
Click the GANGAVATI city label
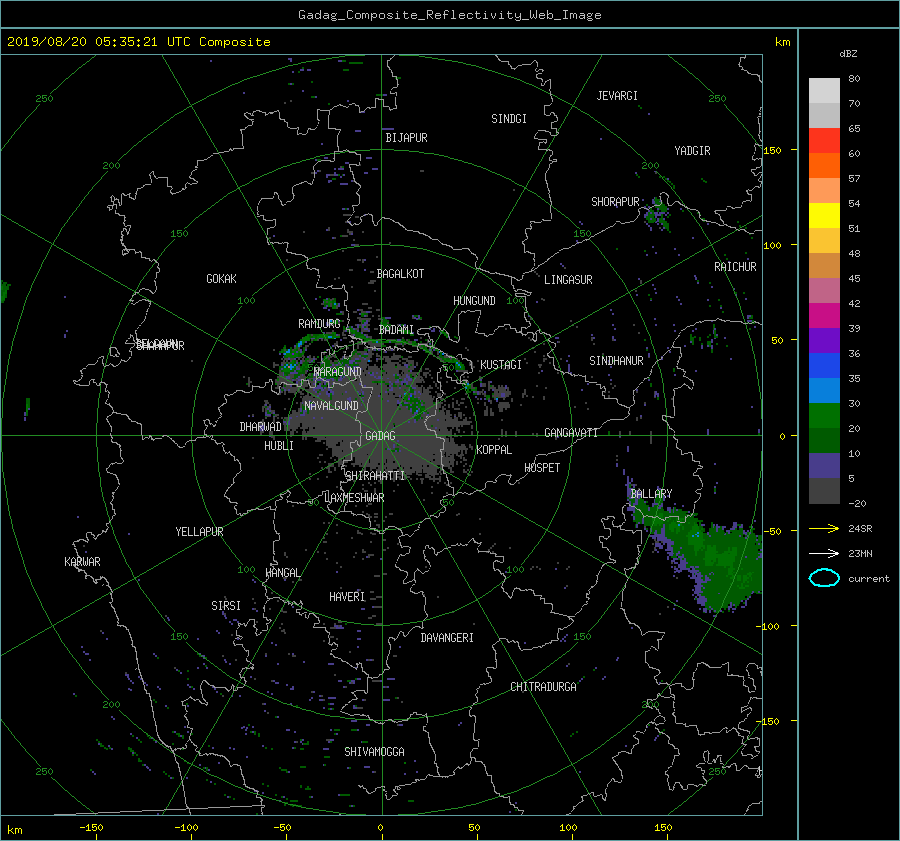click(571, 433)
